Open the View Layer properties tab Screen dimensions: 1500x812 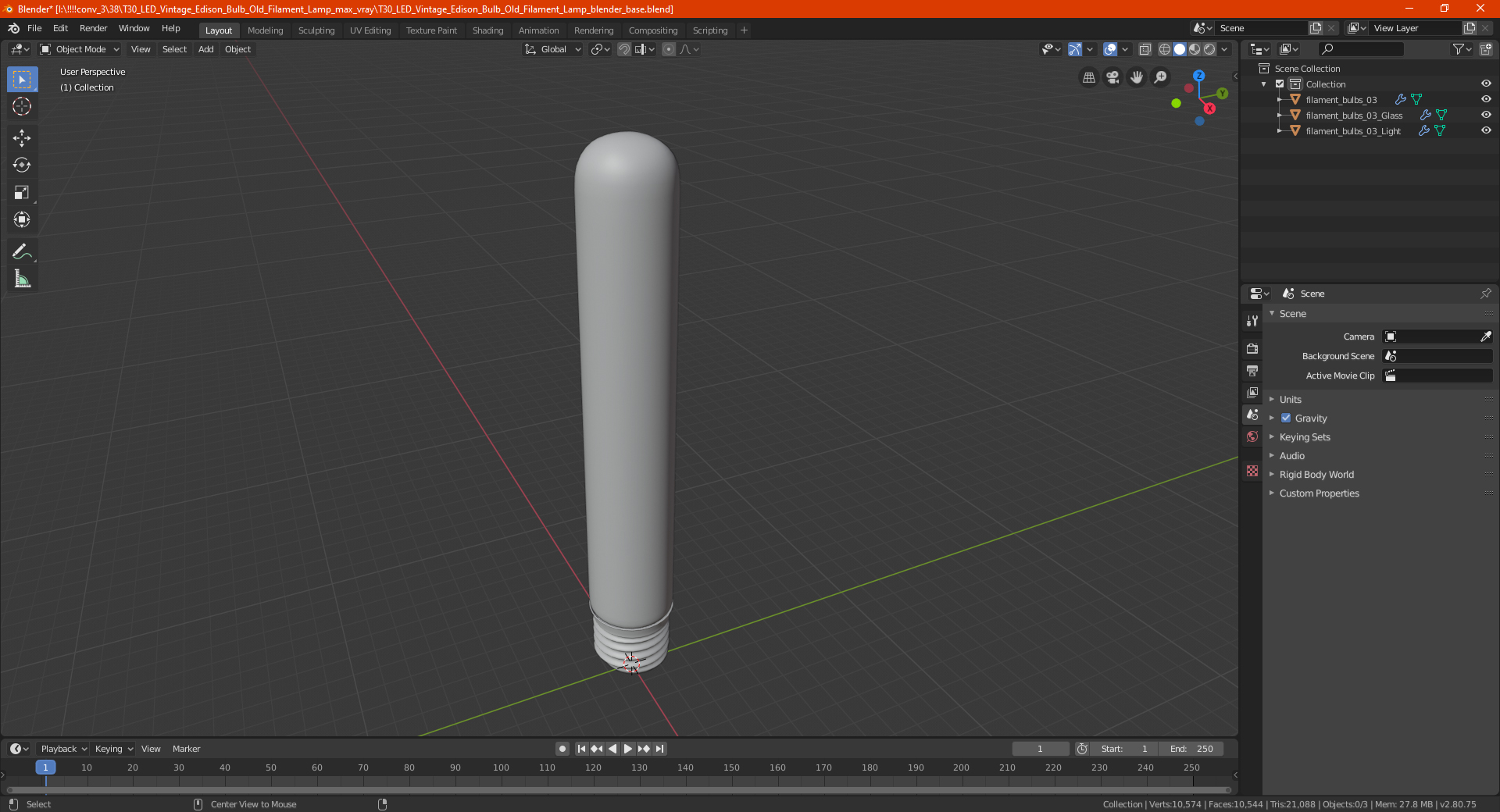pos(1252,392)
